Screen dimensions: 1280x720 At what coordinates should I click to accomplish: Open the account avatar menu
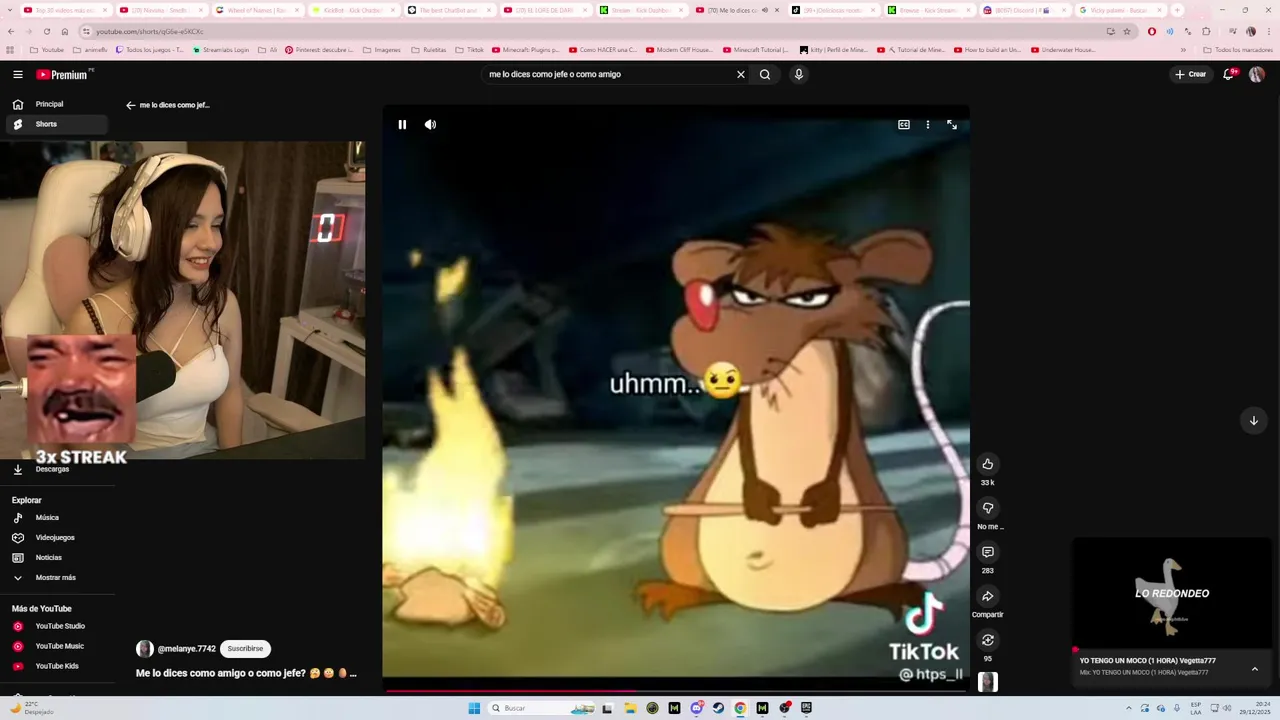pos(1257,74)
